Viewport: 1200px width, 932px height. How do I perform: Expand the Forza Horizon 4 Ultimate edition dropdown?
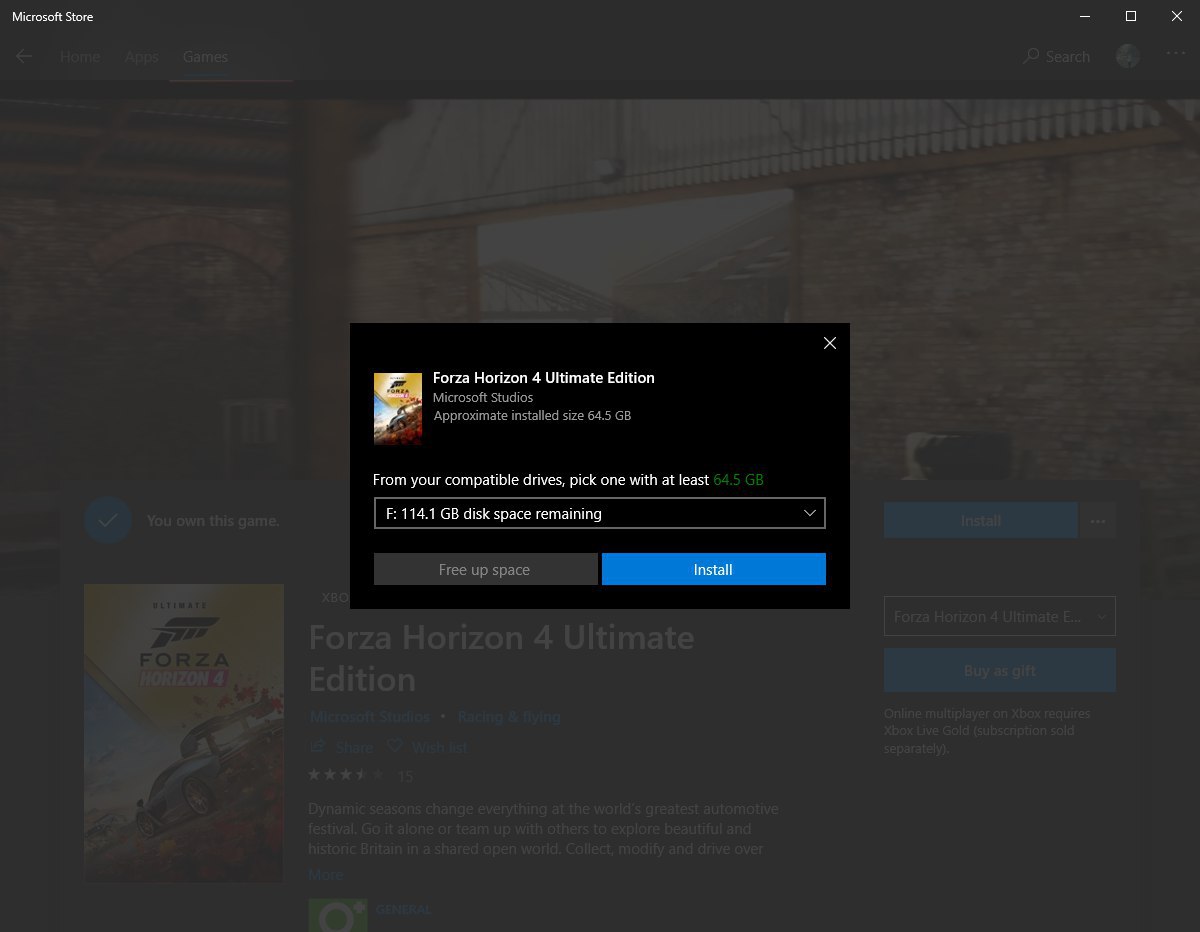(x=1000, y=617)
